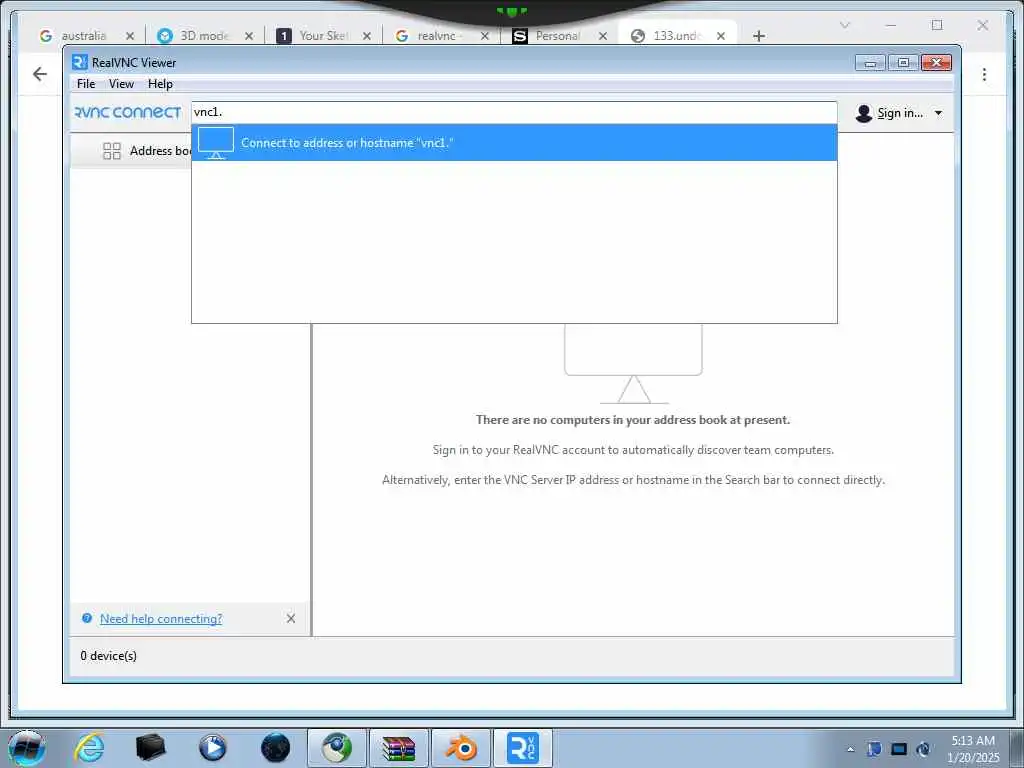This screenshot has width=1024, height=768.
Task: Open the dark globe taskbar icon
Action: tap(275, 748)
